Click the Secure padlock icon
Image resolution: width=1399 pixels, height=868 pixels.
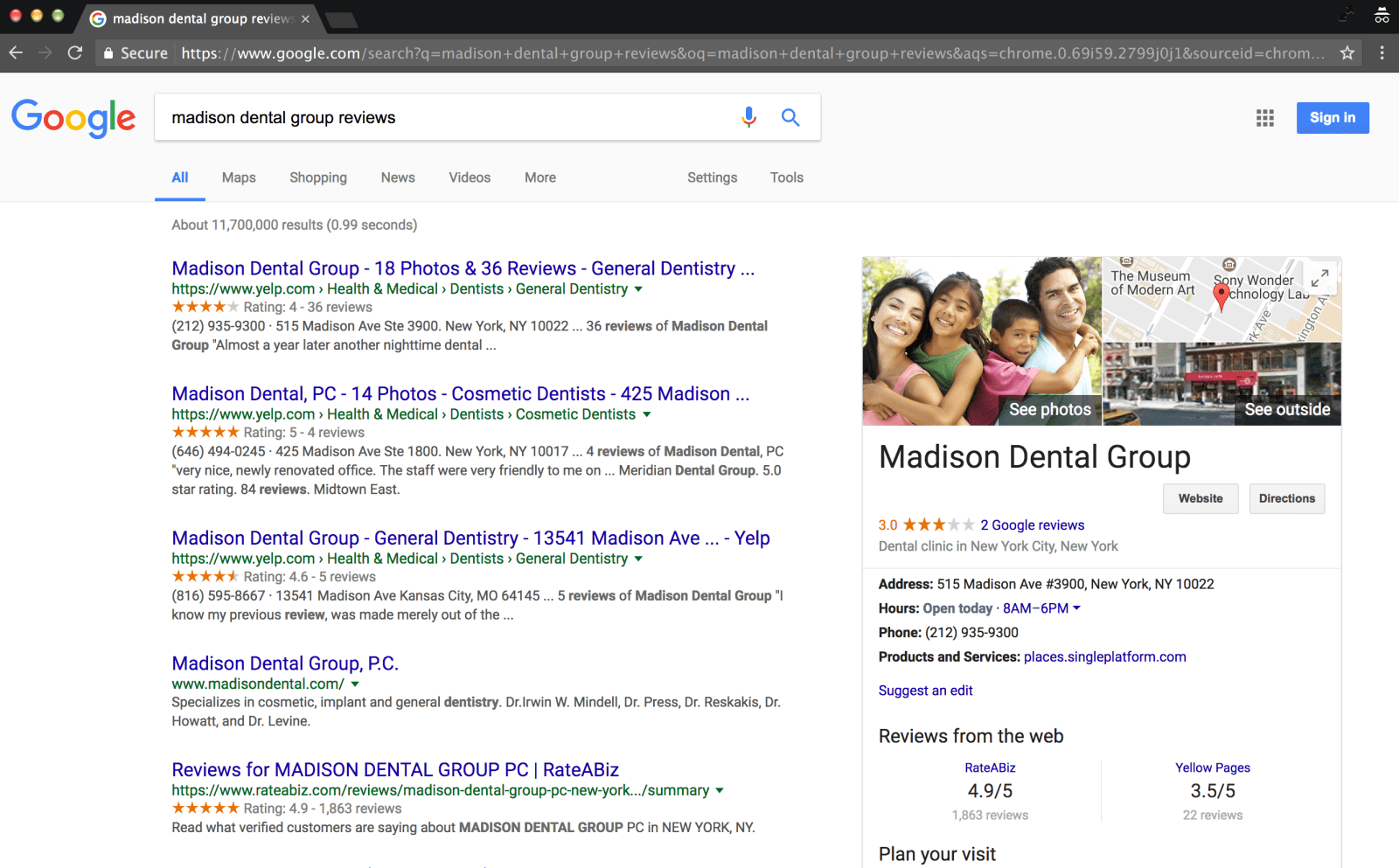(108, 53)
